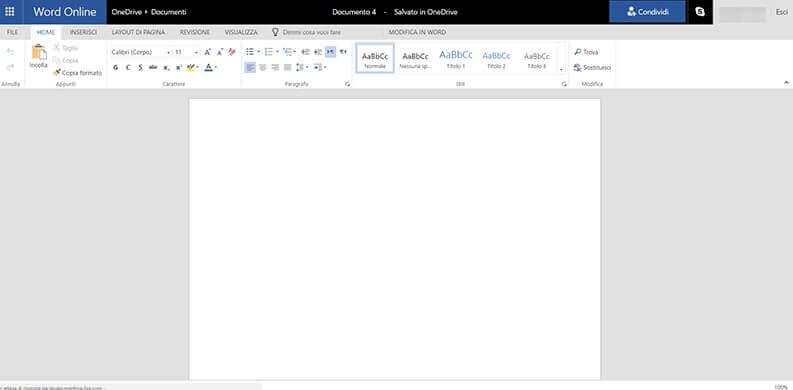Toggle italic (C) formatting

pos(128,67)
